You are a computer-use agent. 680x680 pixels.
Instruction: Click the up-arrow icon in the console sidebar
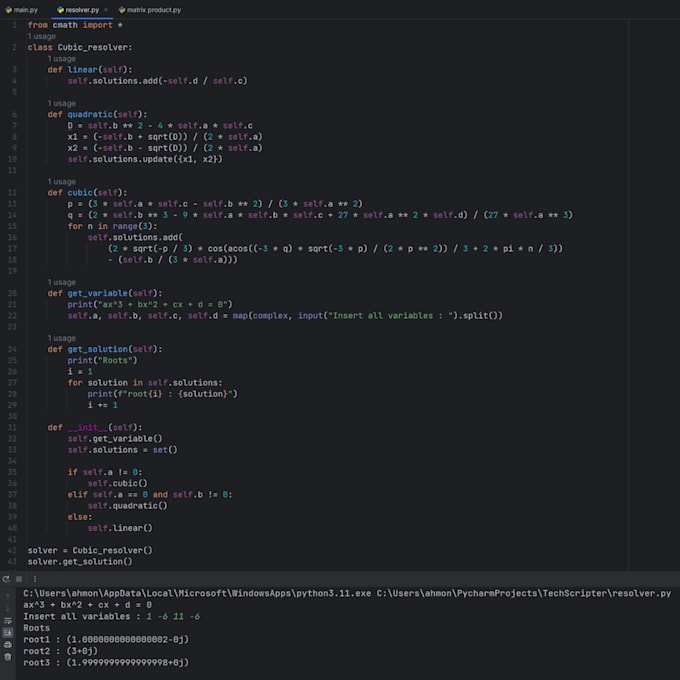tap(7, 596)
